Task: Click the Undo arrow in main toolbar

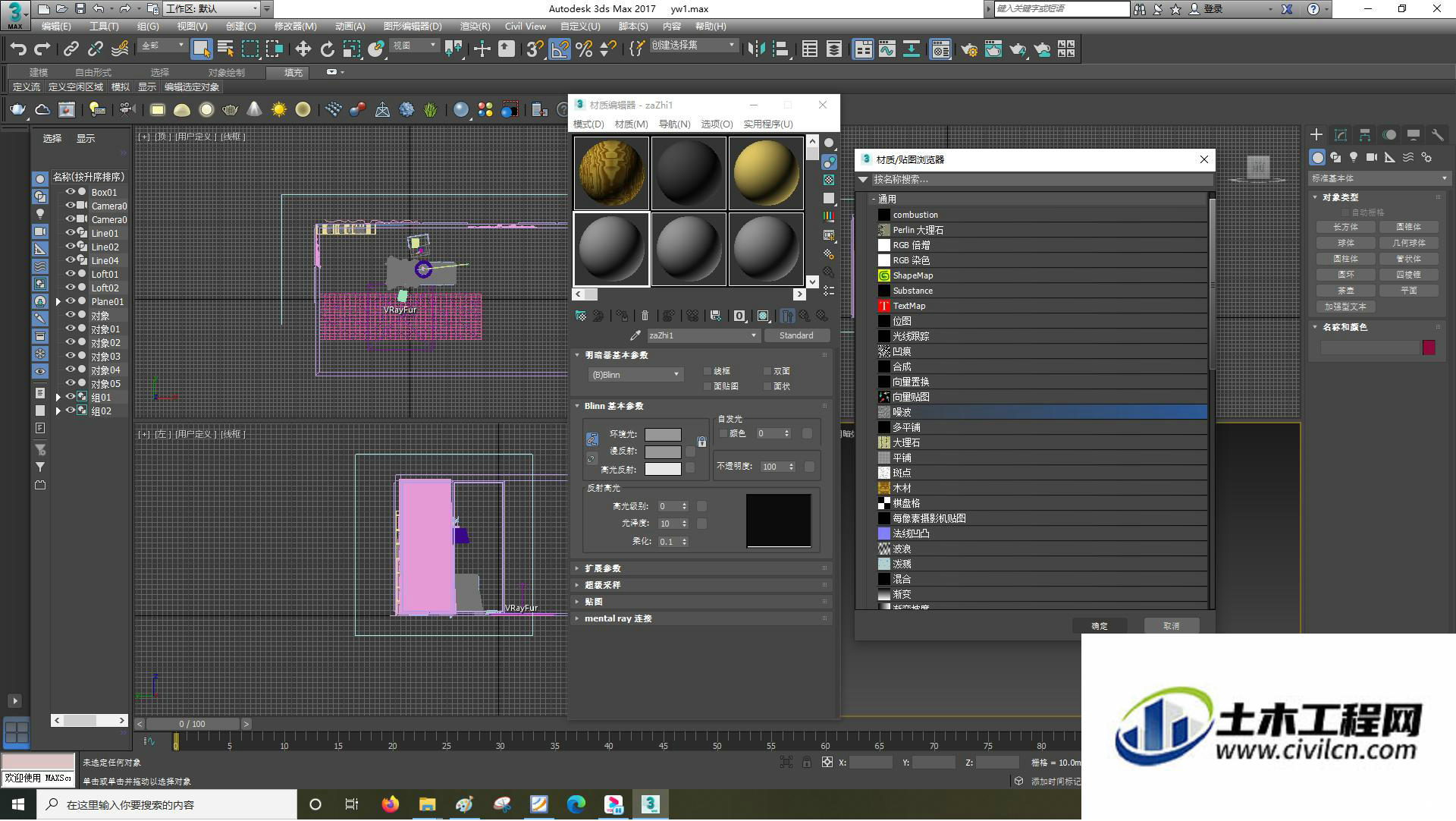Action: (17, 49)
